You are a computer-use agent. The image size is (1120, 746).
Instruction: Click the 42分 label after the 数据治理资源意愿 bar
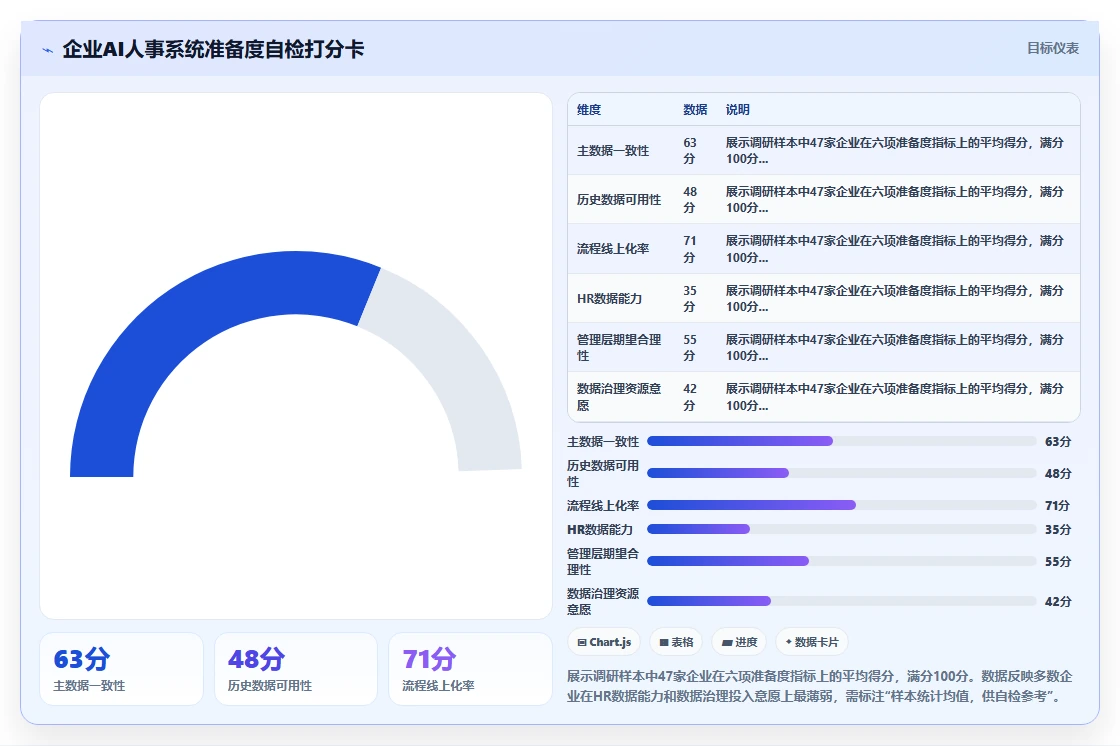click(x=1058, y=601)
